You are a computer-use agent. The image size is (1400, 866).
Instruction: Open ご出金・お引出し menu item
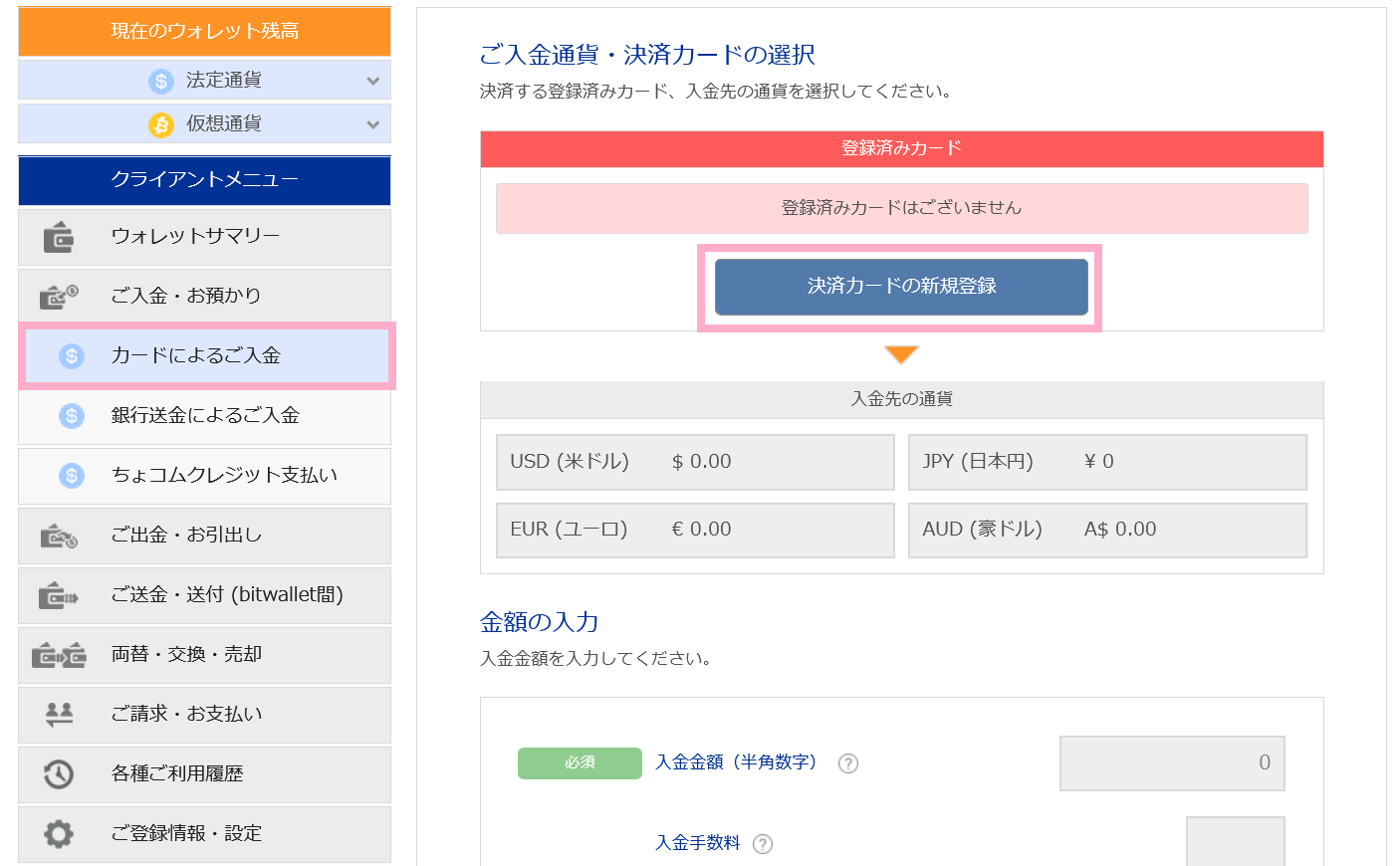[204, 536]
